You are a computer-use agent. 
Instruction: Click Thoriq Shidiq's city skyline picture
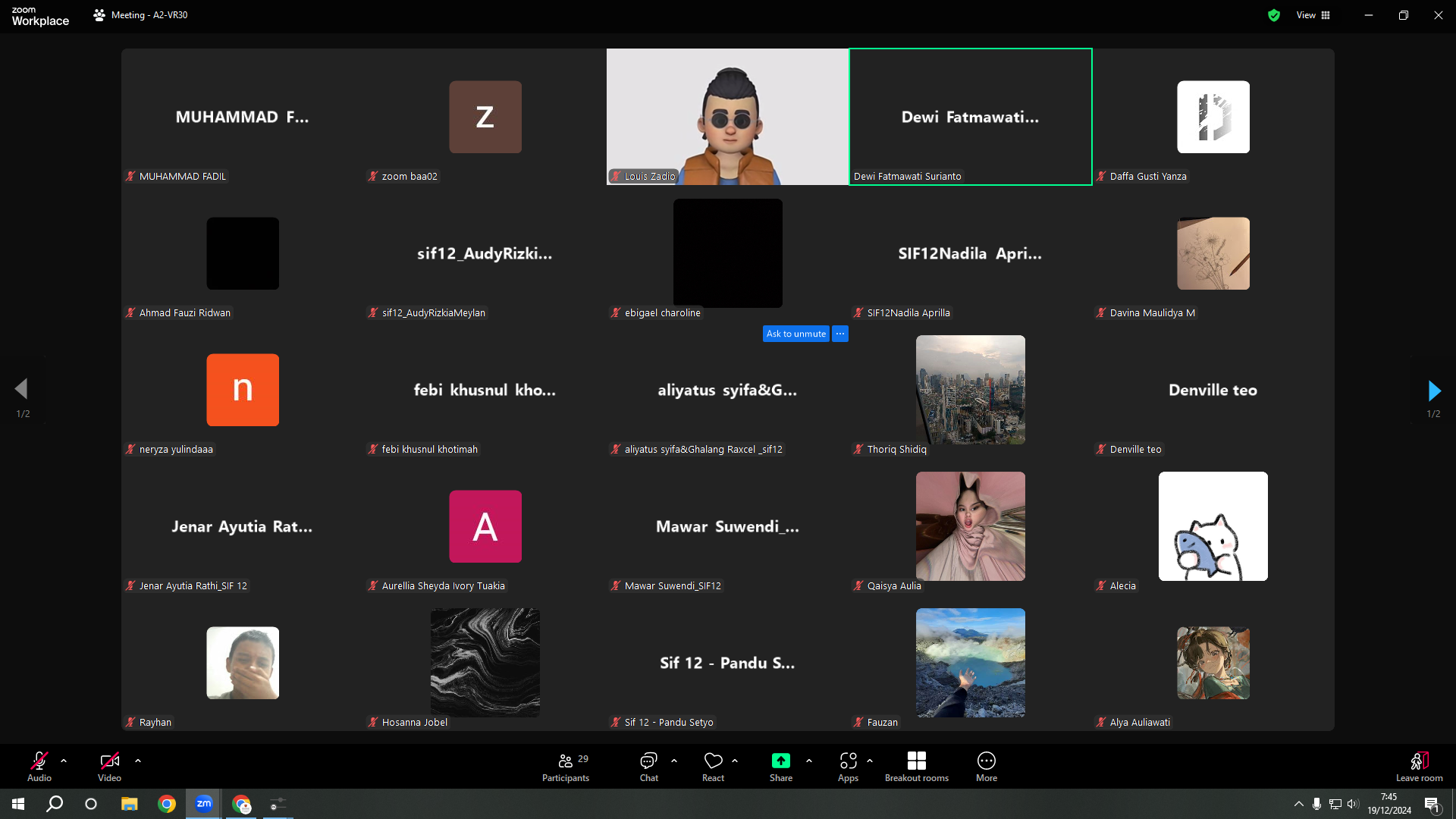point(971,390)
